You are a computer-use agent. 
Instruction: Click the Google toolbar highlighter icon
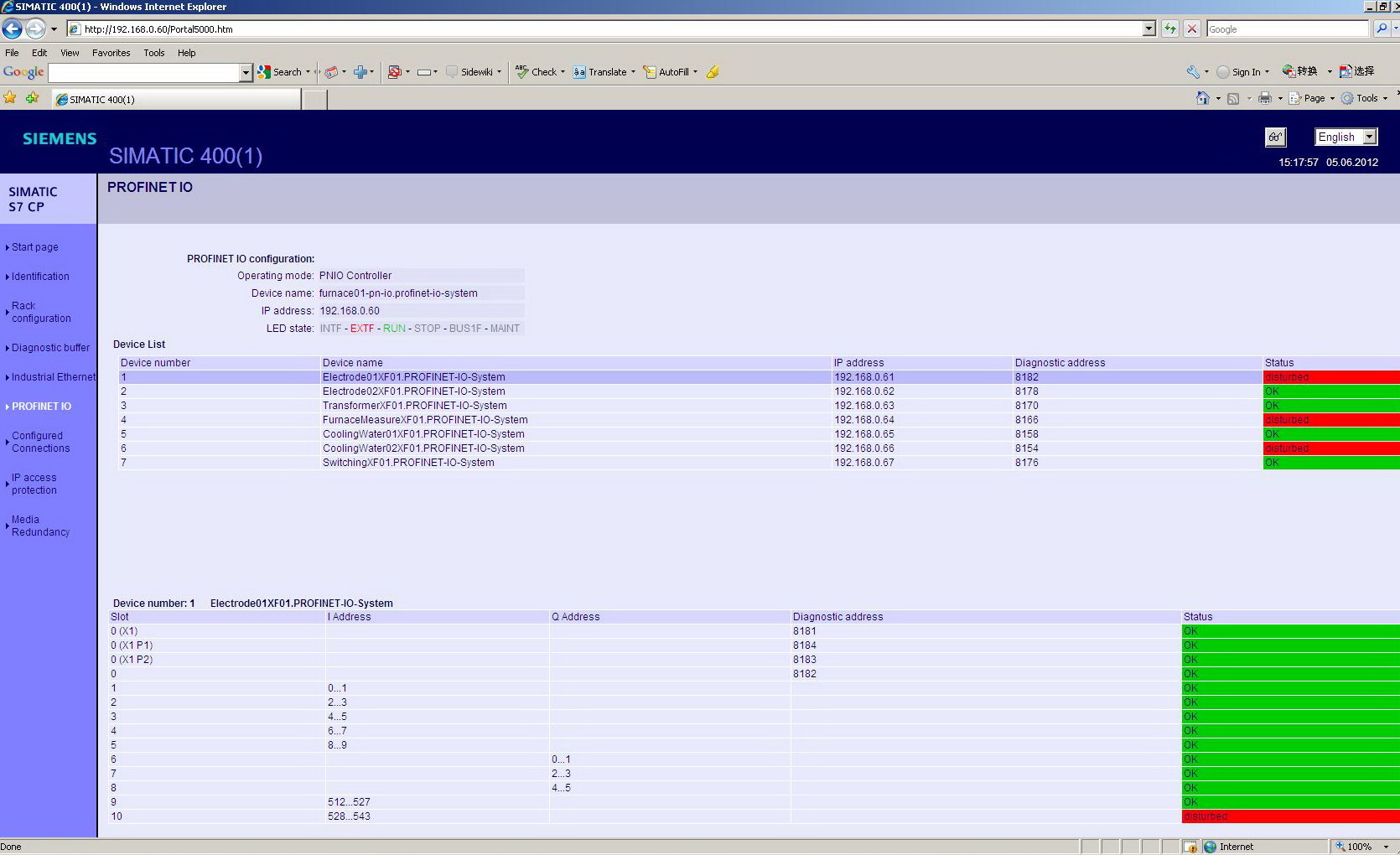pyautogui.click(x=713, y=72)
